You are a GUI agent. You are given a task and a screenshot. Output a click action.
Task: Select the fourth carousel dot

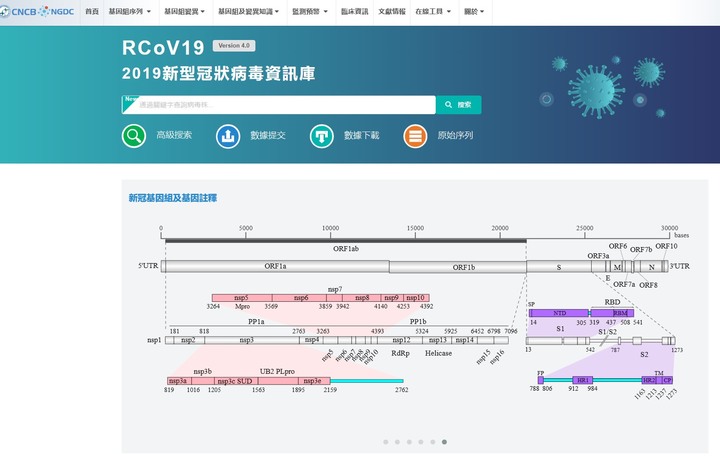pyautogui.click(x=421, y=442)
